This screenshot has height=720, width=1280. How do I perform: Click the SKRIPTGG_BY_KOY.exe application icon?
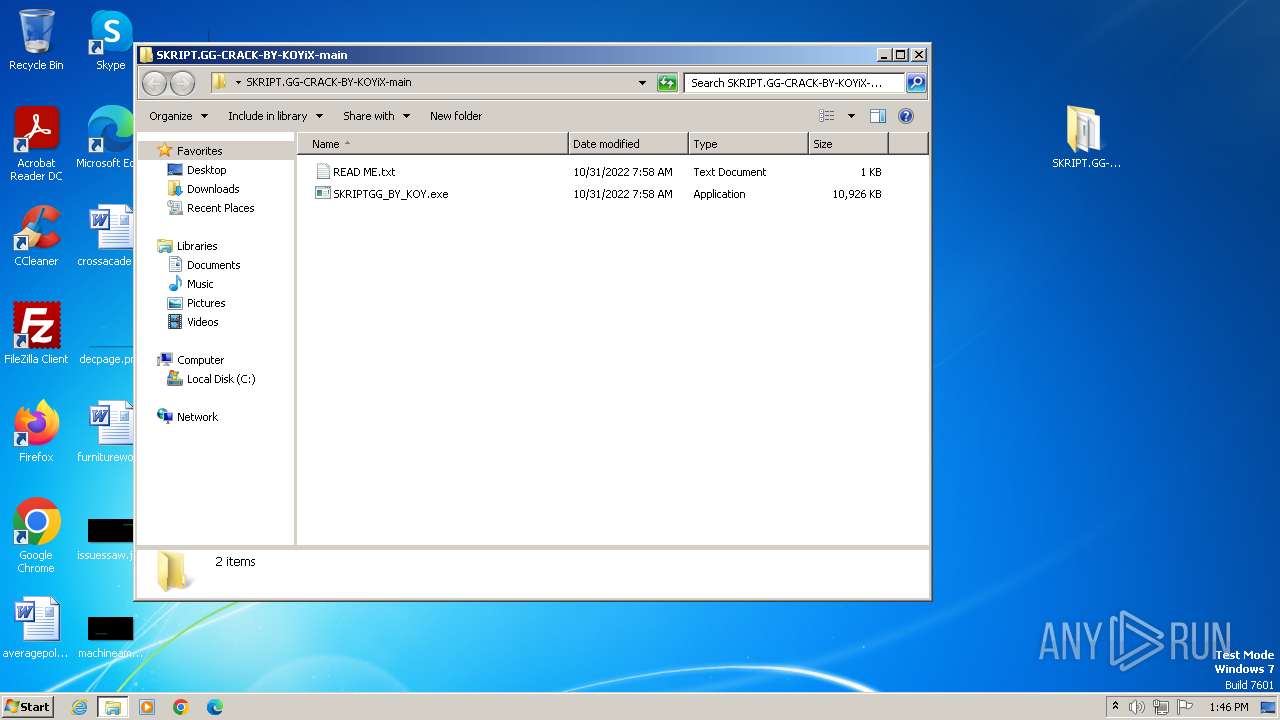tap(322, 194)
